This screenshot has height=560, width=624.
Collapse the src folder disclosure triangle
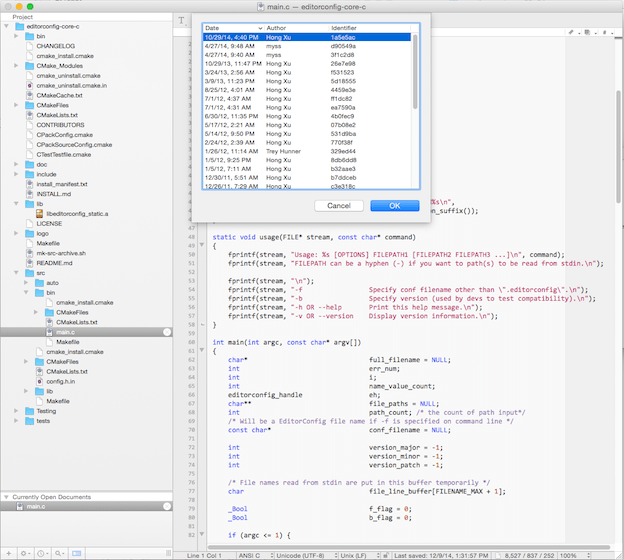click(x=16, y=273)
